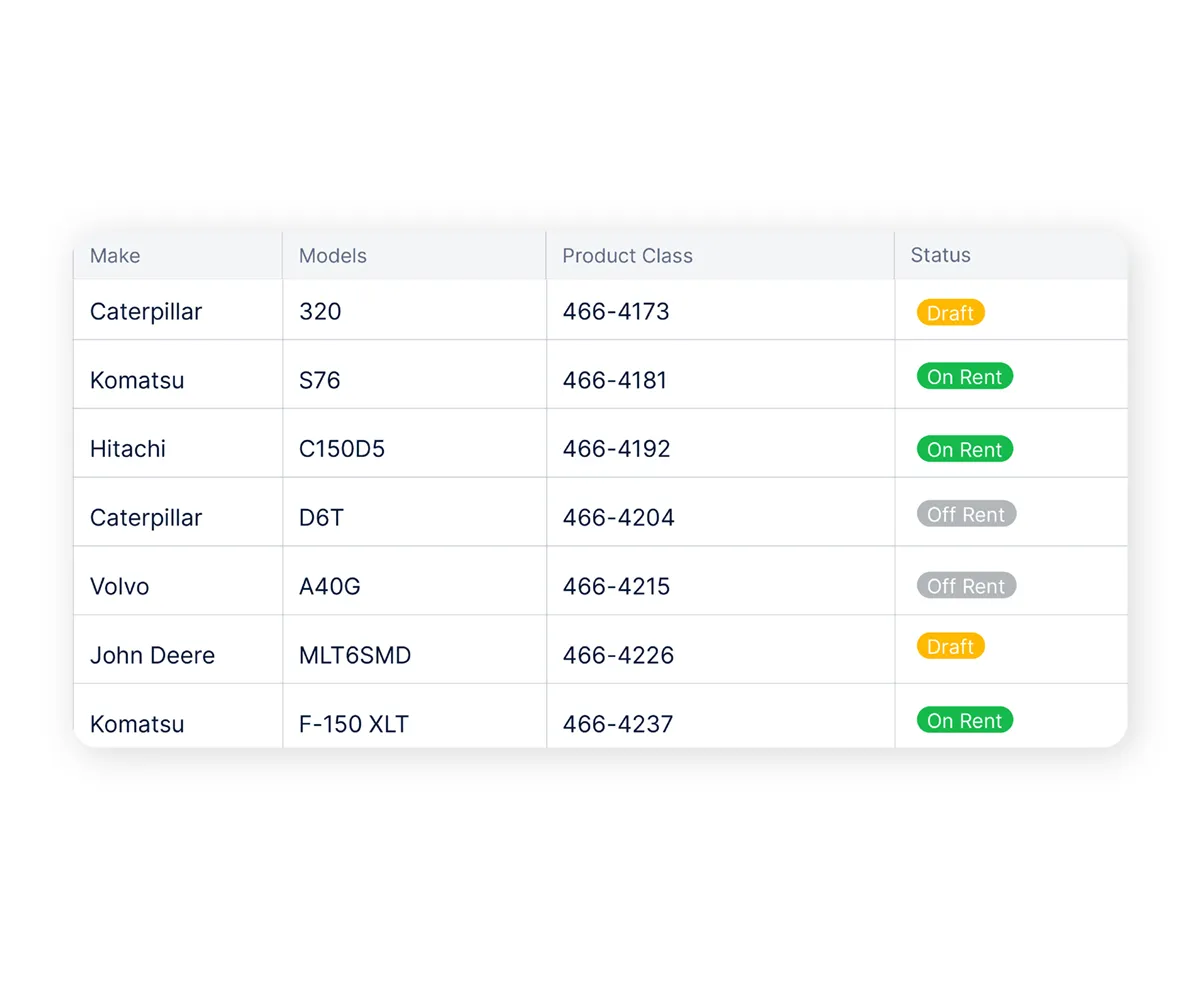This screenshot has width=1200, height=998.
Task: Click On Rent badge for S76
Action: 965,377
